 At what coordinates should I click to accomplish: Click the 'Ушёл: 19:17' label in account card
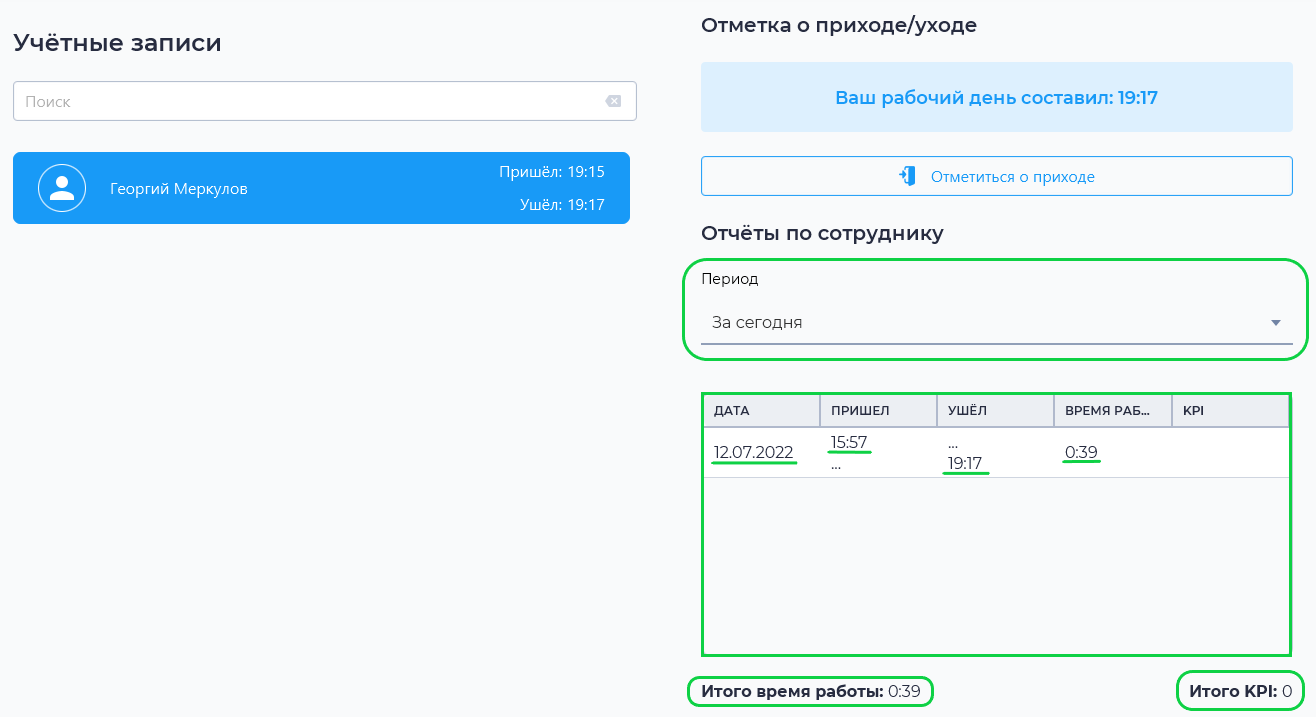pos(562,204)
